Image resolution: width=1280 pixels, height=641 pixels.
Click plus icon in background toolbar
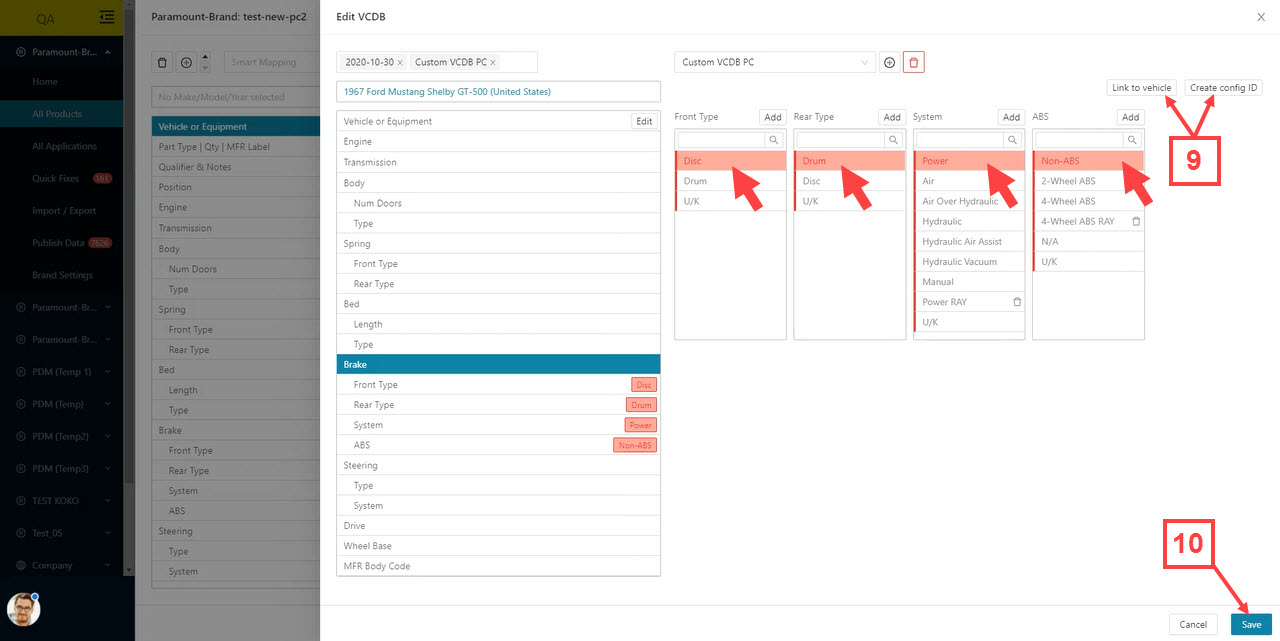pyautogui.click(x=186, y=62)
